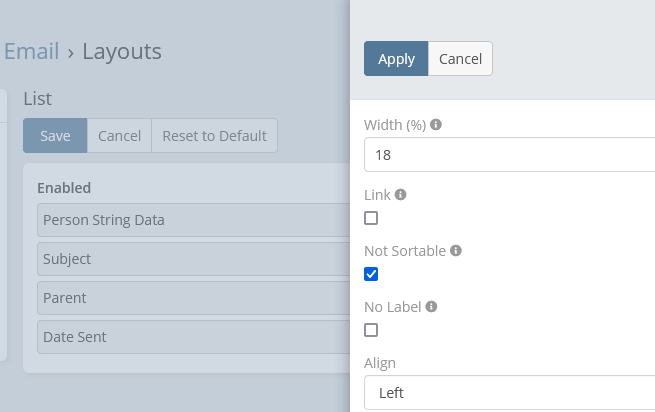This screenshot has width=655, height=412.
Task: Cancel the layout changes
Action: (119, 136)
